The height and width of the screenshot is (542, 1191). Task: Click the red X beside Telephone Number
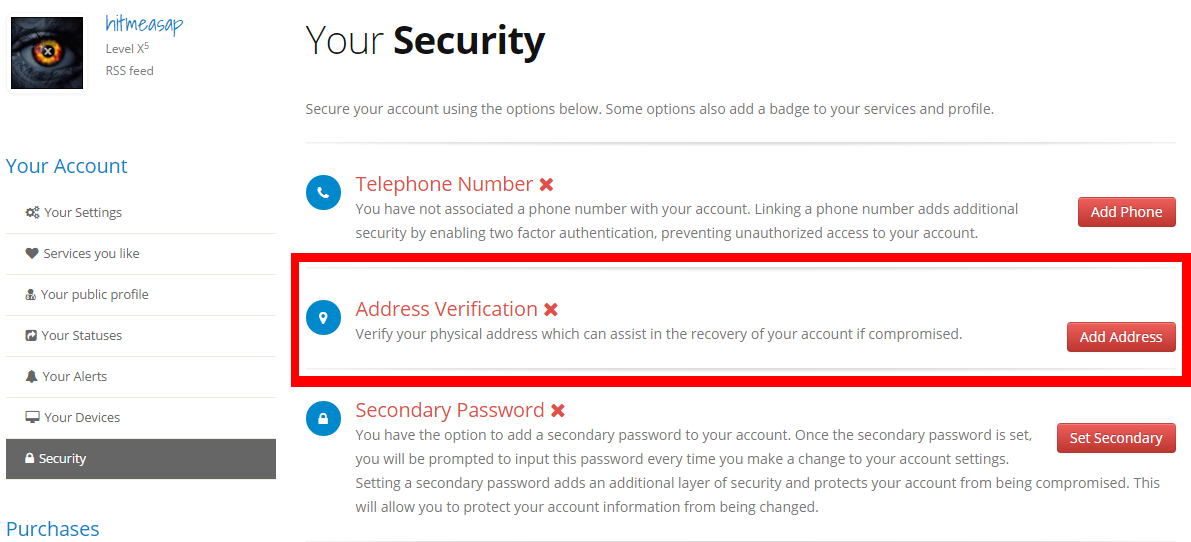pos(547,185)
